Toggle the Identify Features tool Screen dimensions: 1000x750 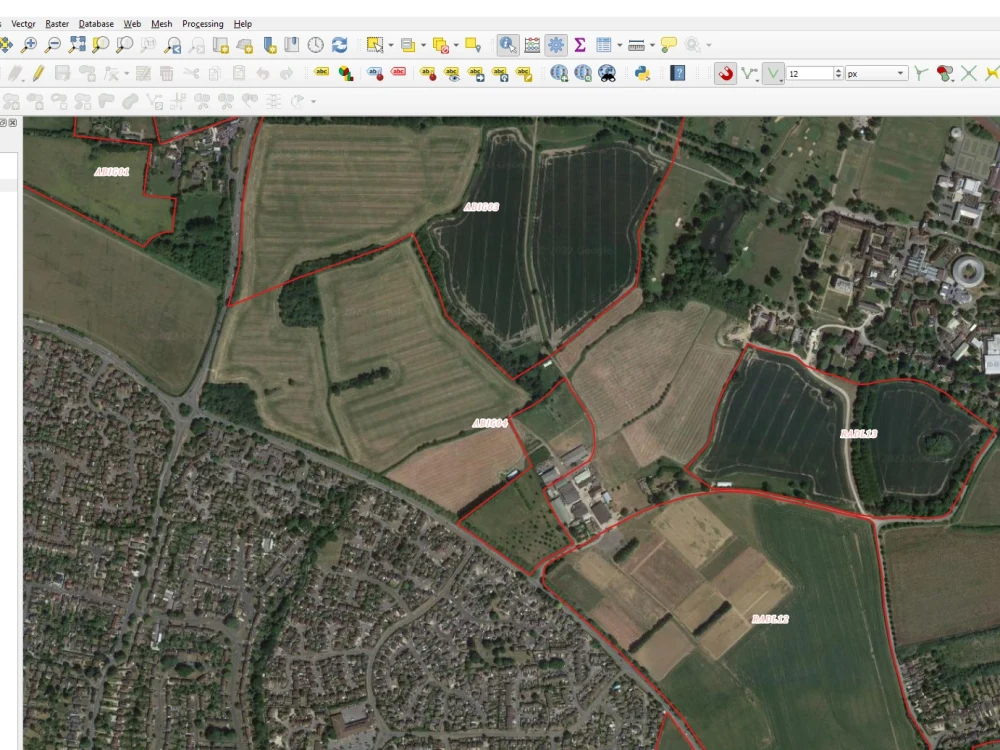(508, 45)
